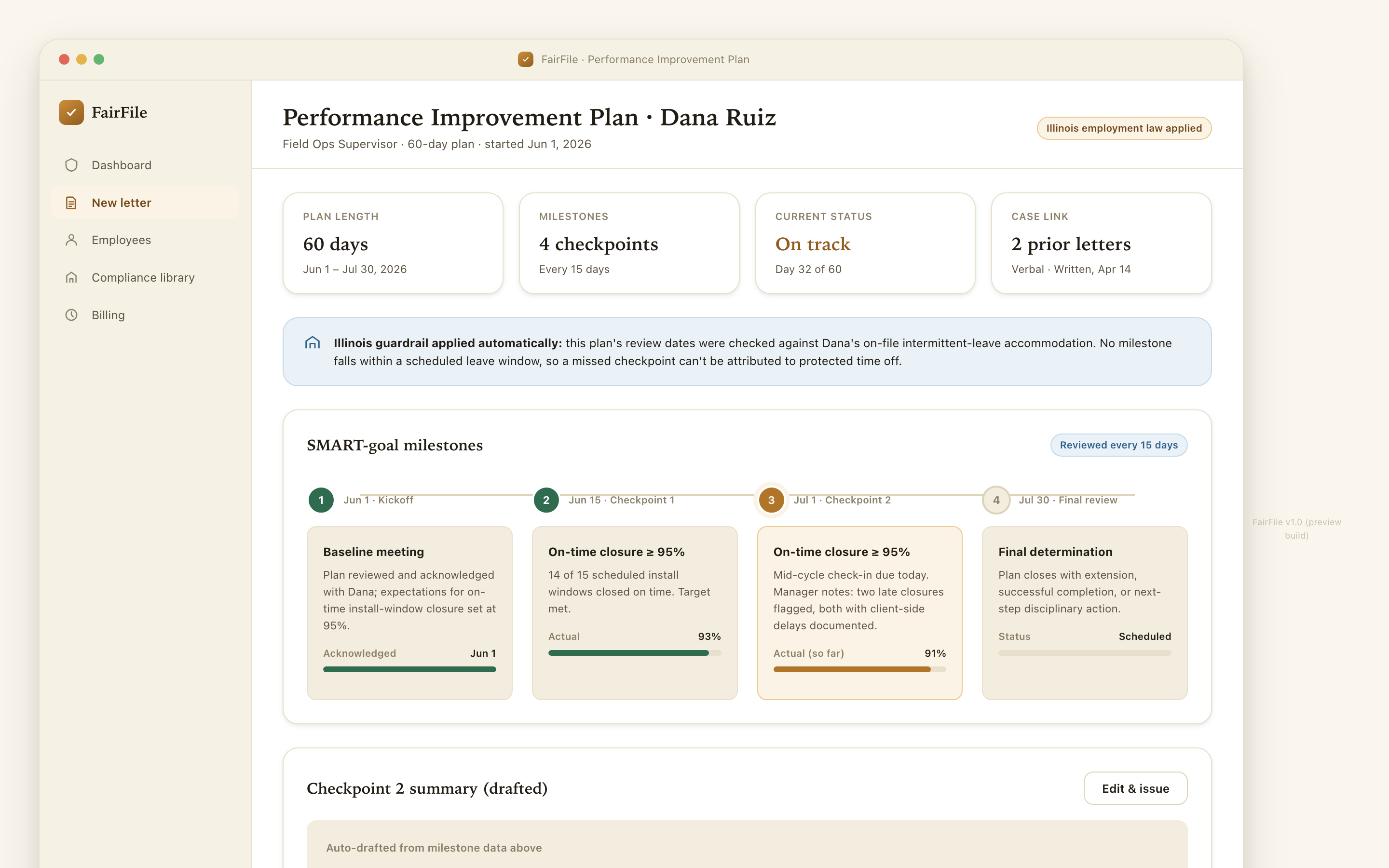Viewport: 1389px width, 868px height.
Task: Click 'Auto-drafted from milestone data above' text
Action: point(434,848)
